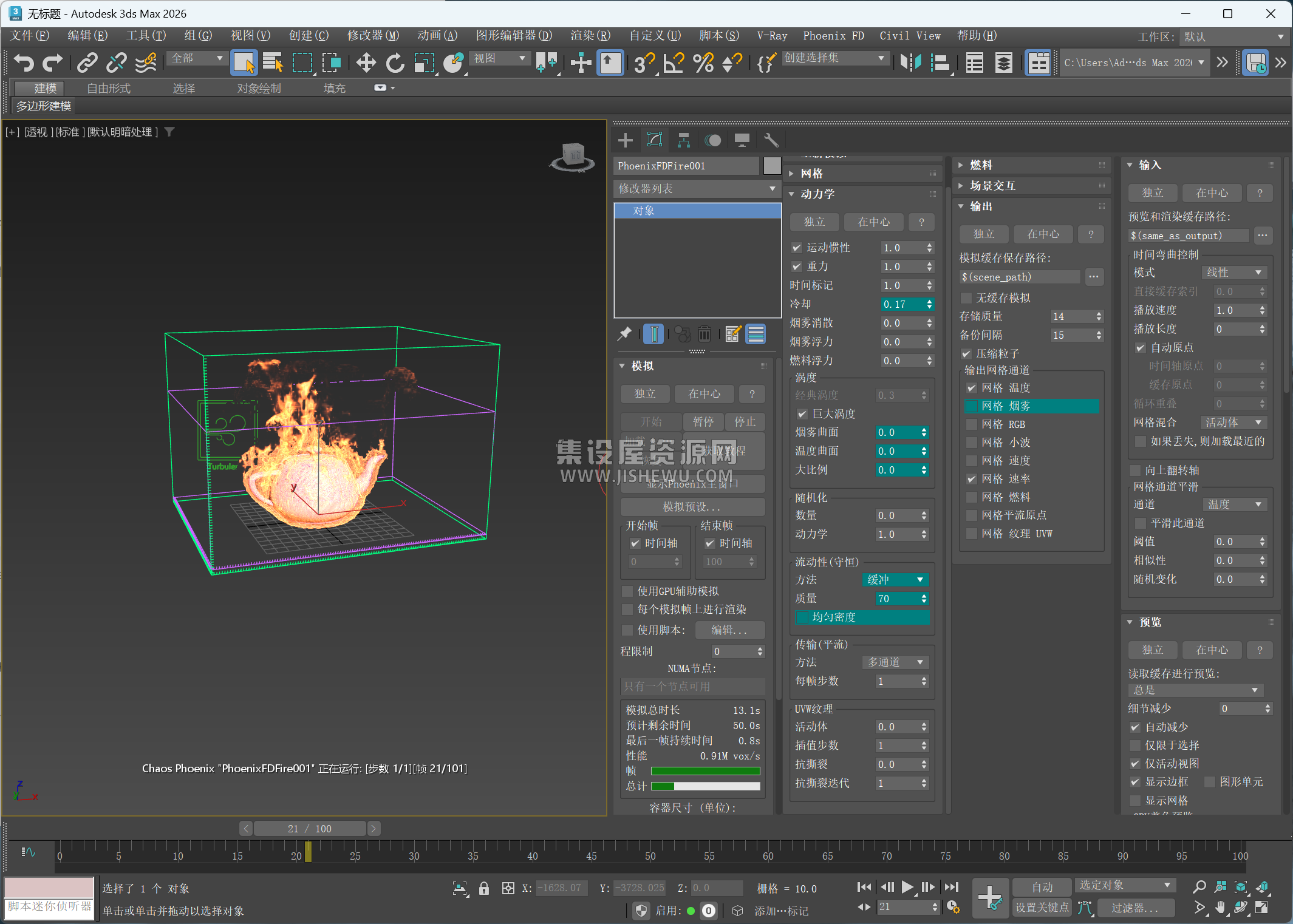The height and width of the screenshot is (924, 1293).
Task: Click the Mirror tool icon
Action: coord(910,63)
